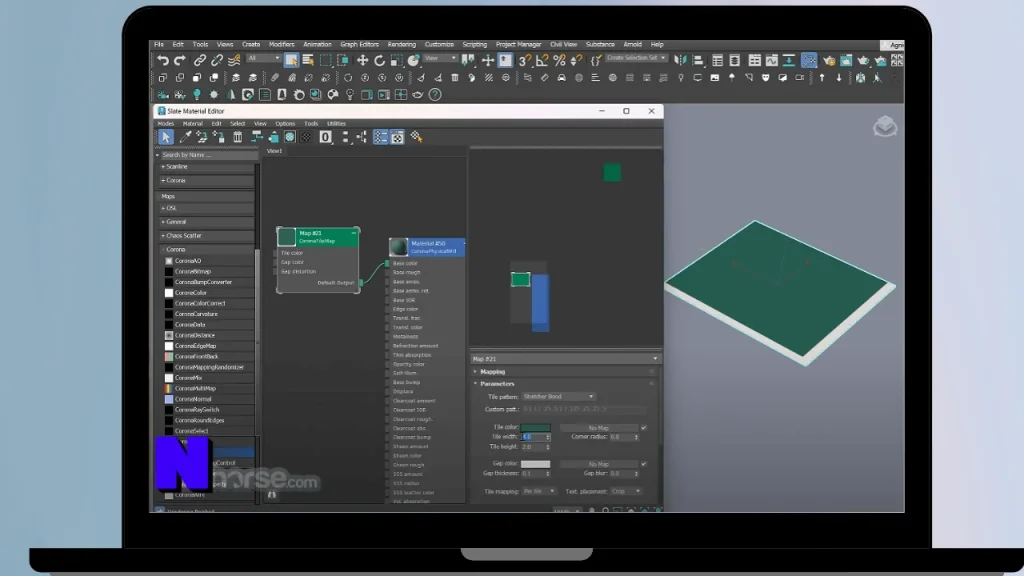Open the Create Selection Set dropdown
The height and width of the screenshot is (576, 1024).
click(636, 58)
